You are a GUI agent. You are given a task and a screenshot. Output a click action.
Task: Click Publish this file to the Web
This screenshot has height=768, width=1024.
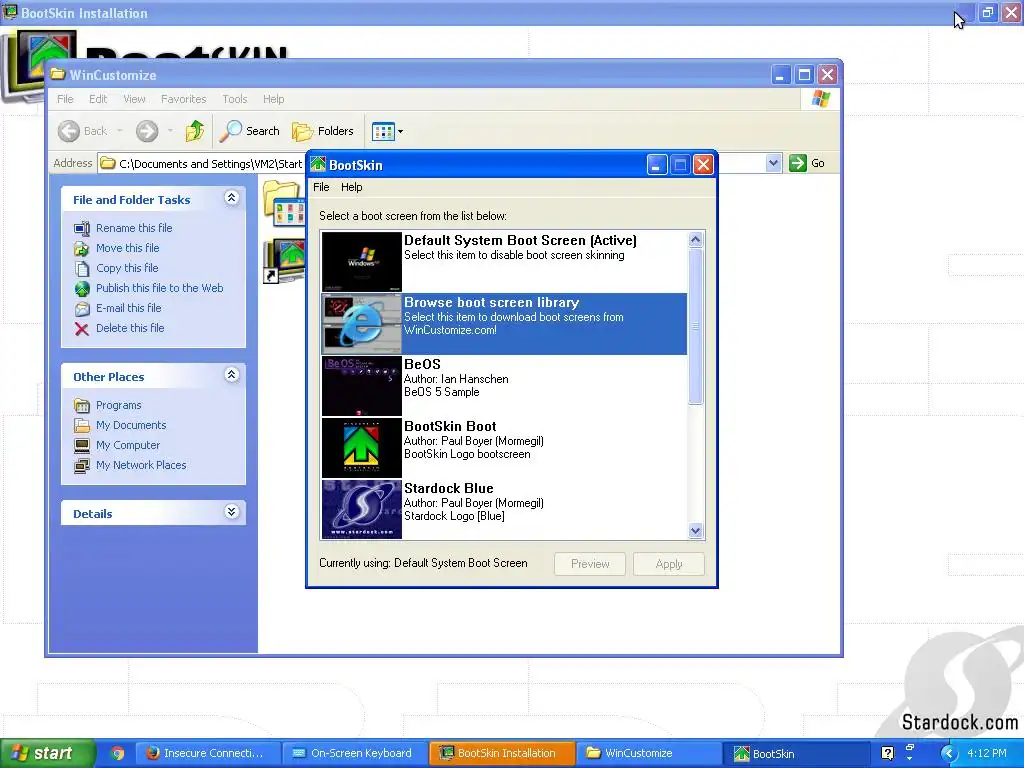coord(159,288)
